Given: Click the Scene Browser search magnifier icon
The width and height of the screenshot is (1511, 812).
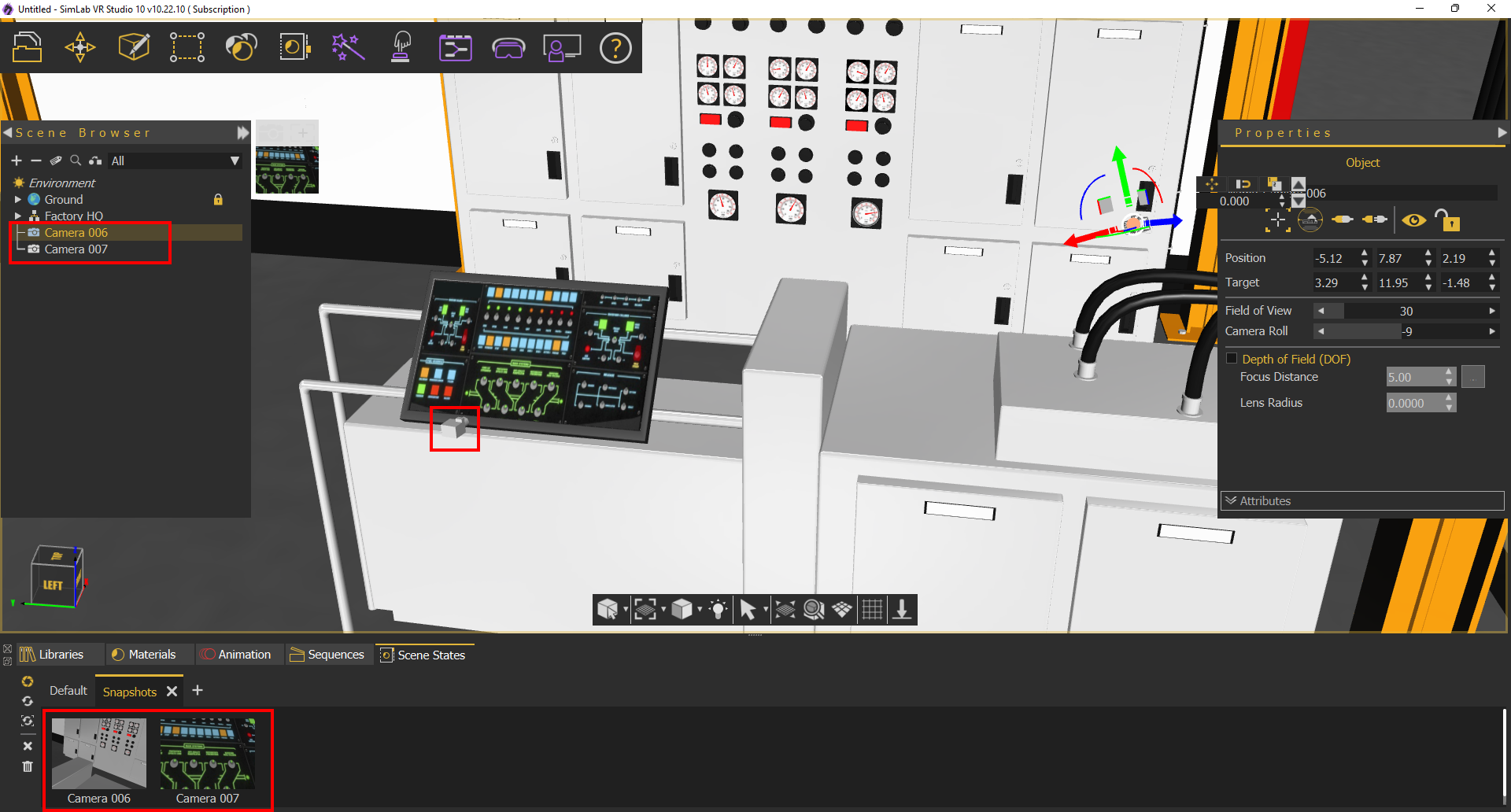Looking at the screenshot, I should pyautogui.click(x=76, y=161).
